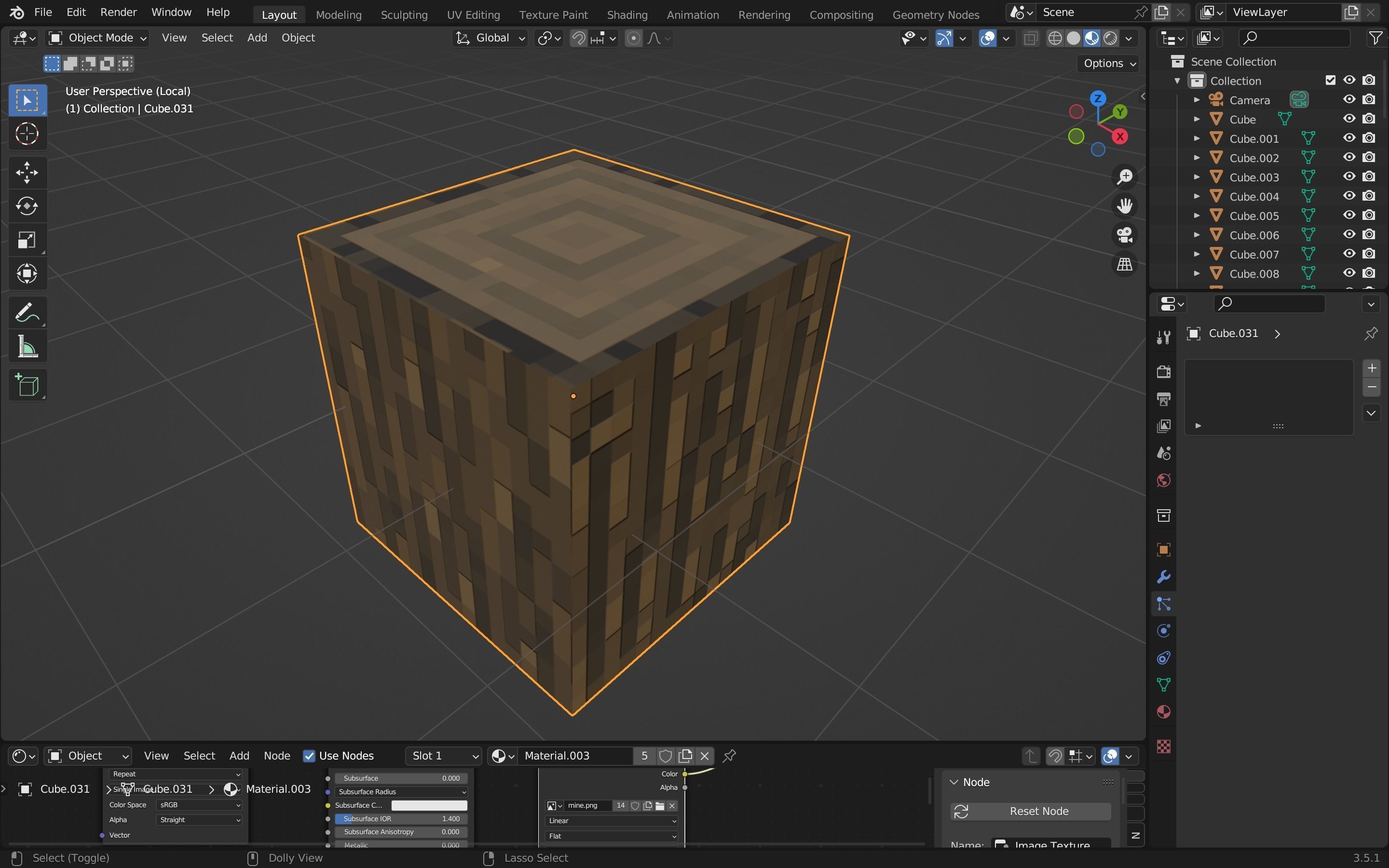The width and height of the screenshot is (1389, 868).
Task: Toggle proportional editing
Action: (x=633, y=39)
